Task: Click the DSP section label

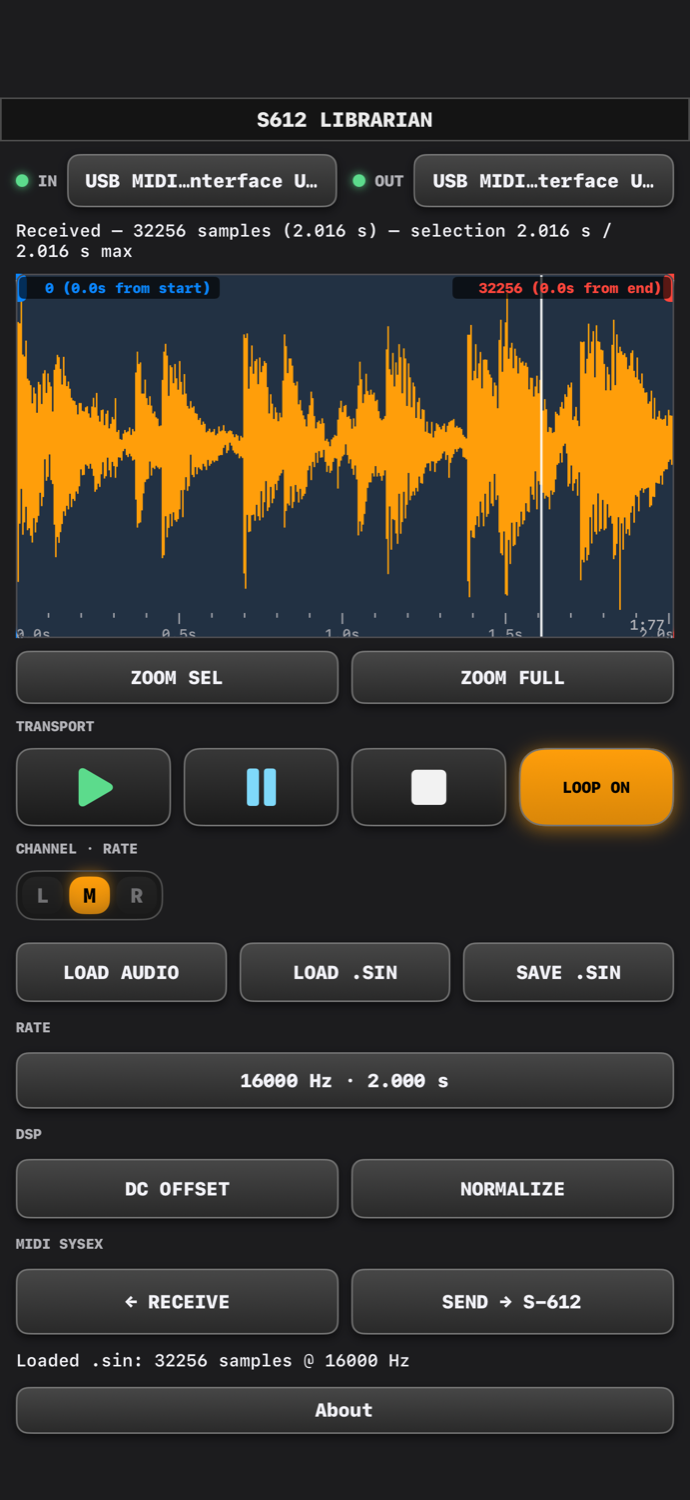Action: (29, 1134)
